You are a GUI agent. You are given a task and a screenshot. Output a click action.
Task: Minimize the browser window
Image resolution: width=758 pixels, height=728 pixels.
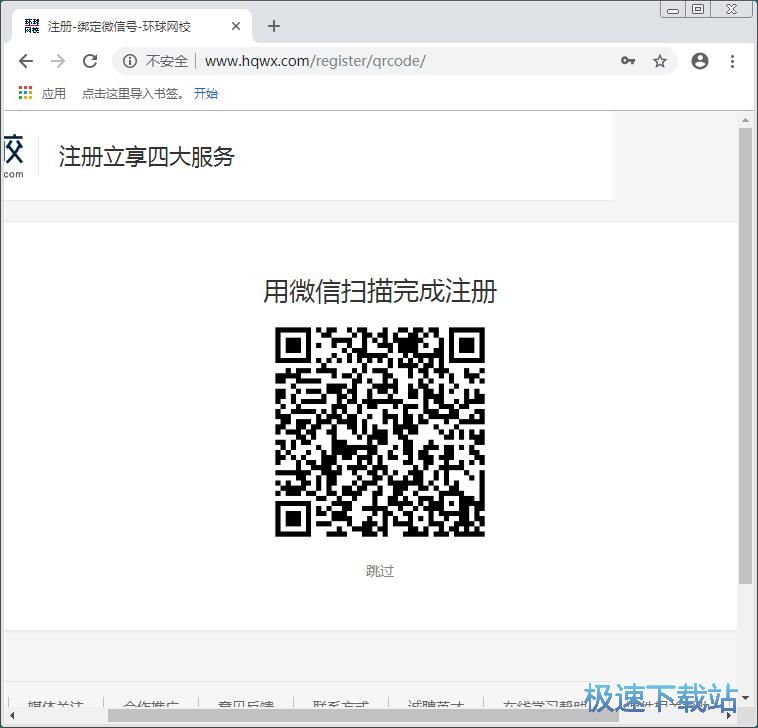(673, 9)
